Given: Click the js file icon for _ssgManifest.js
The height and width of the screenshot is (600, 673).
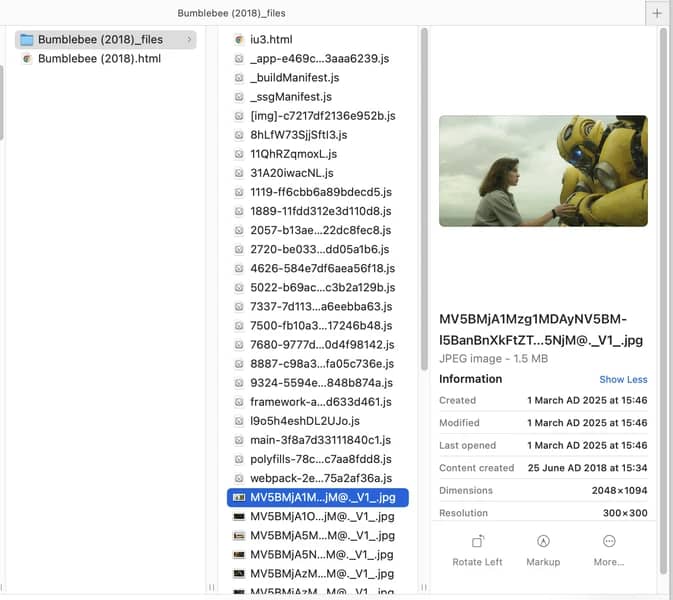Looking at the screenshot, I should (239, 97).
